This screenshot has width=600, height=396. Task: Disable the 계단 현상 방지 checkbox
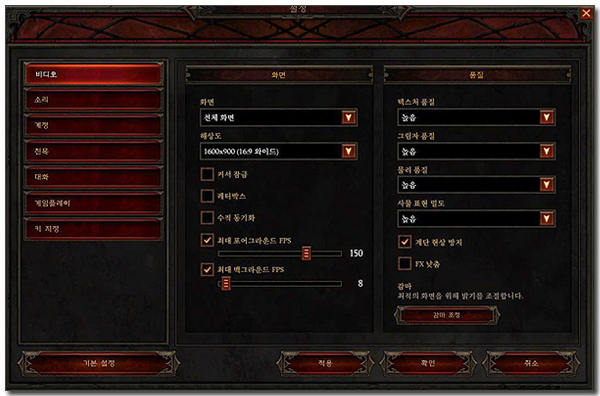404,242
